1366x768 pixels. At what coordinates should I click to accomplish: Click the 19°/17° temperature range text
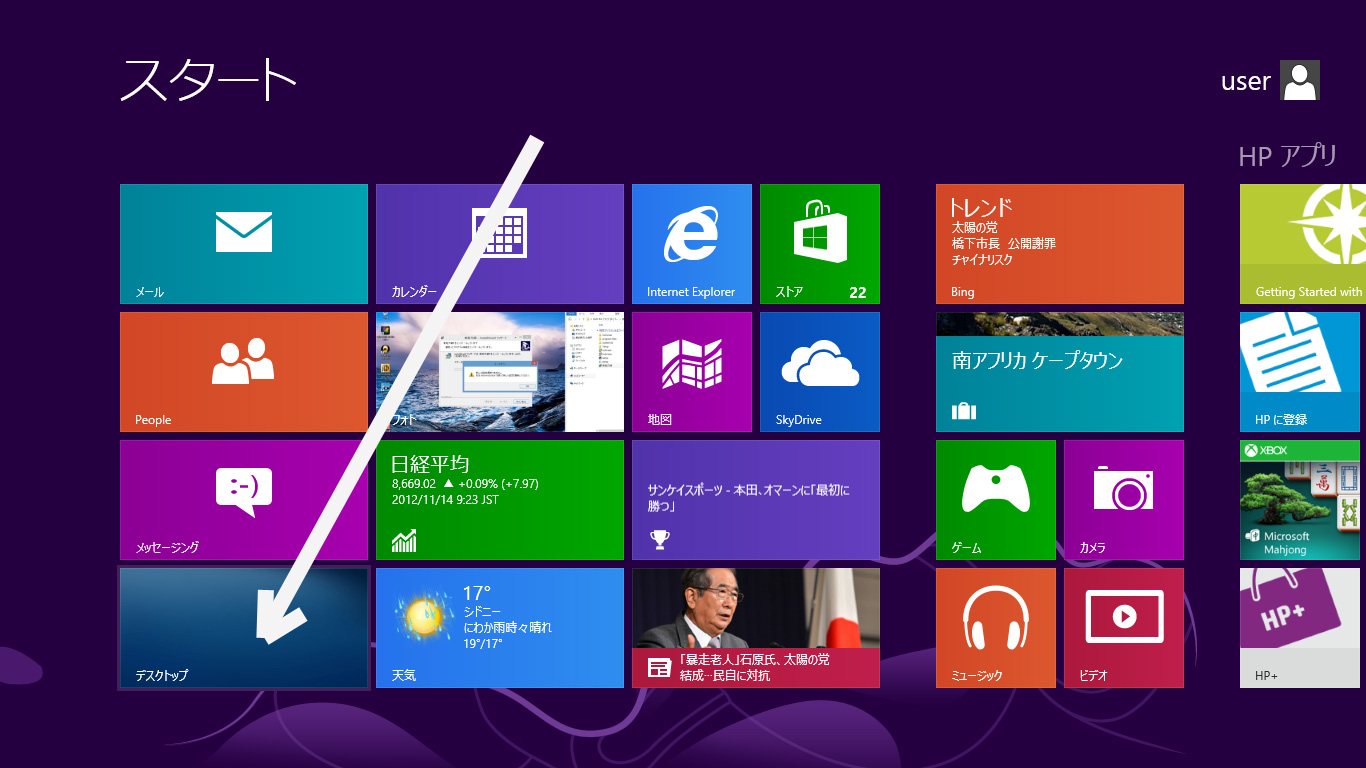pyautogui.click(x=483, y=644)
